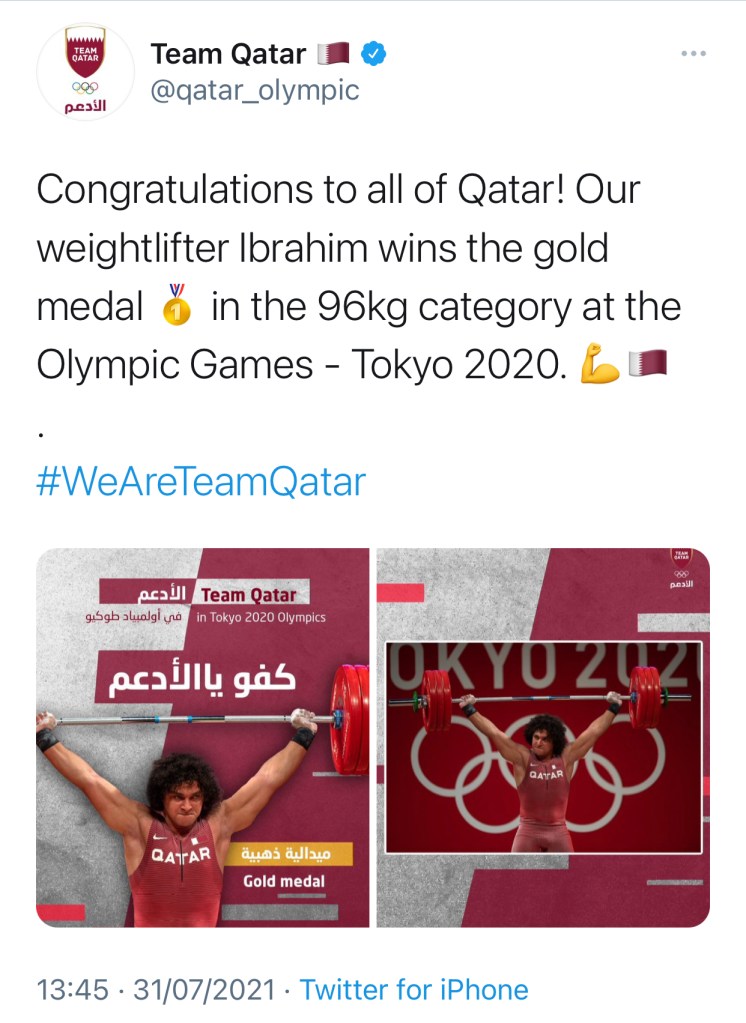
Task: Click the blue verified badge
Action: coord(373,54)
